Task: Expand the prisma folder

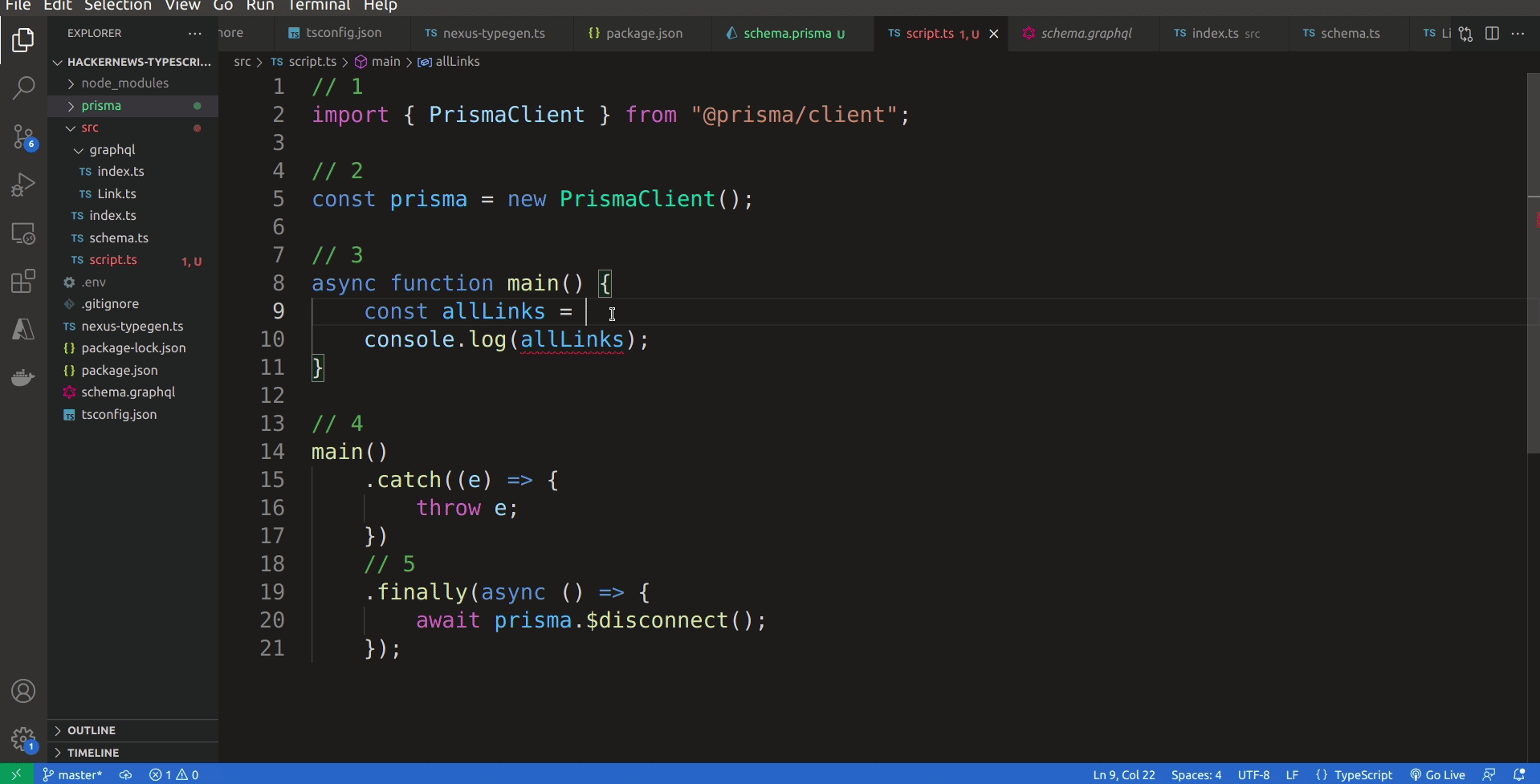Action: coord(101,106)
